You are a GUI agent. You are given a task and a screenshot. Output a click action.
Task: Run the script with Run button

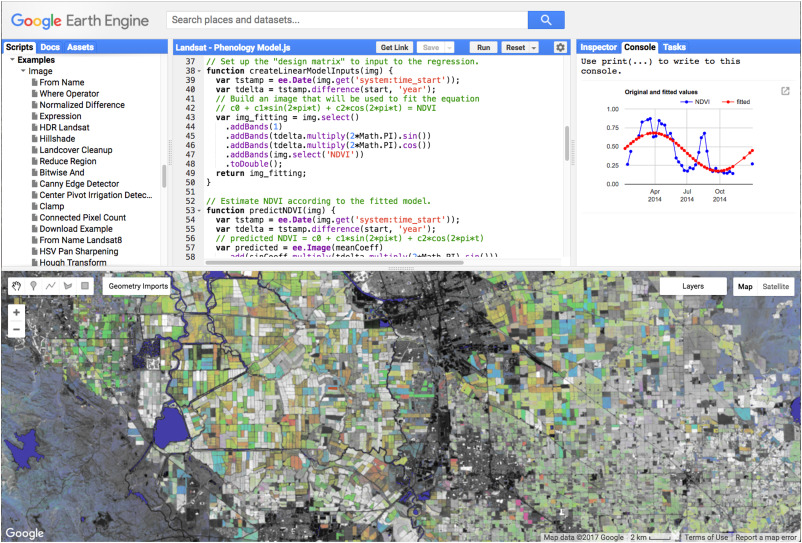point(483,47)
